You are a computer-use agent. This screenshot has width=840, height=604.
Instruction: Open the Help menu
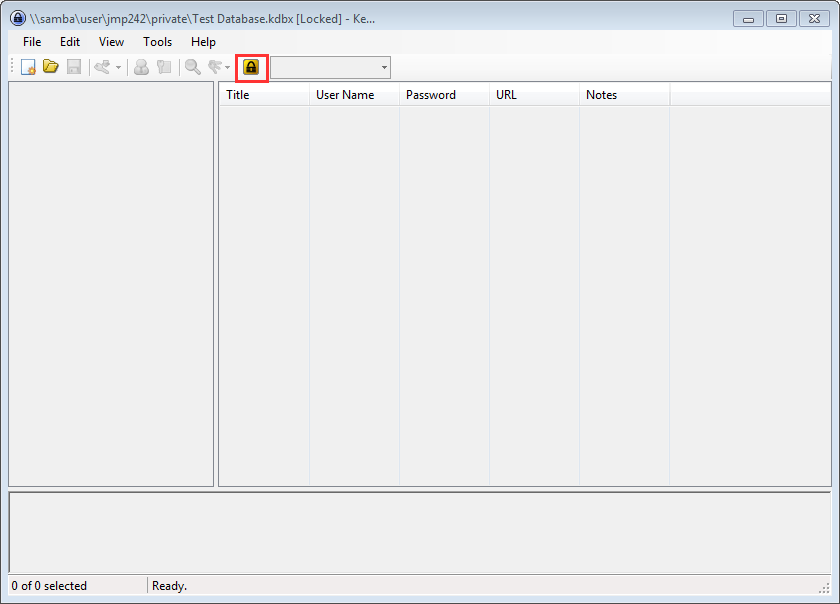click(x=204, y=42)
